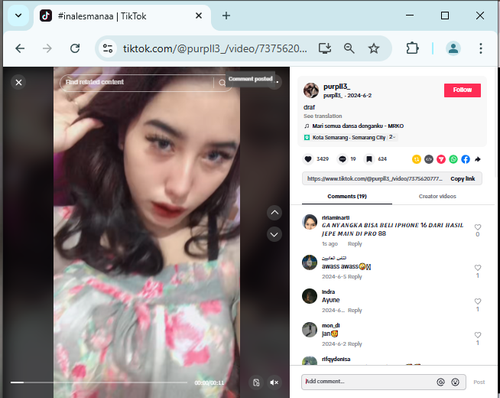500x398 pixels.
Task: Share to Facebook
Action: 466,159
